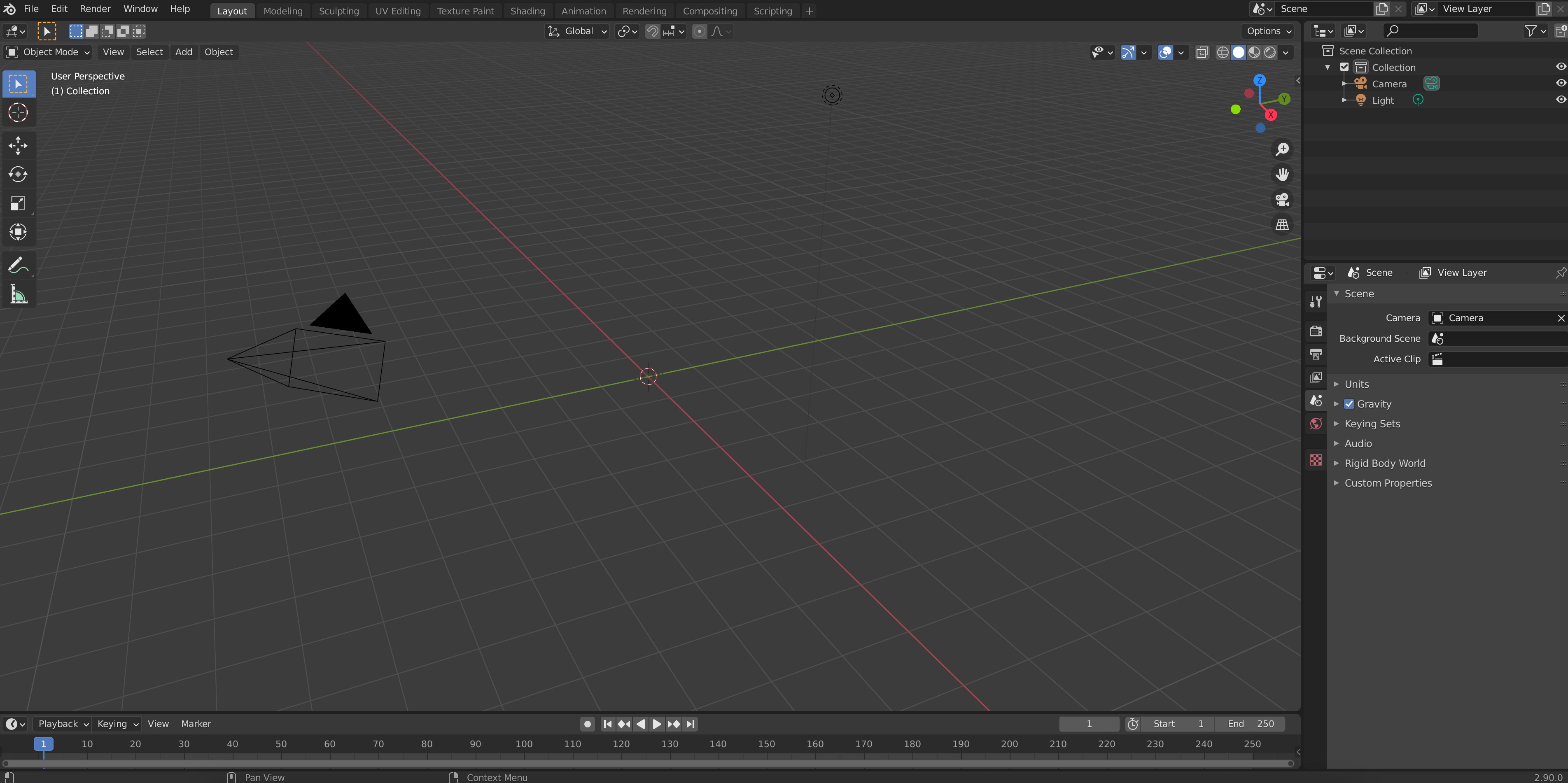Toggle auto keying record button
Screen dimensions: 1568x783
588,724
